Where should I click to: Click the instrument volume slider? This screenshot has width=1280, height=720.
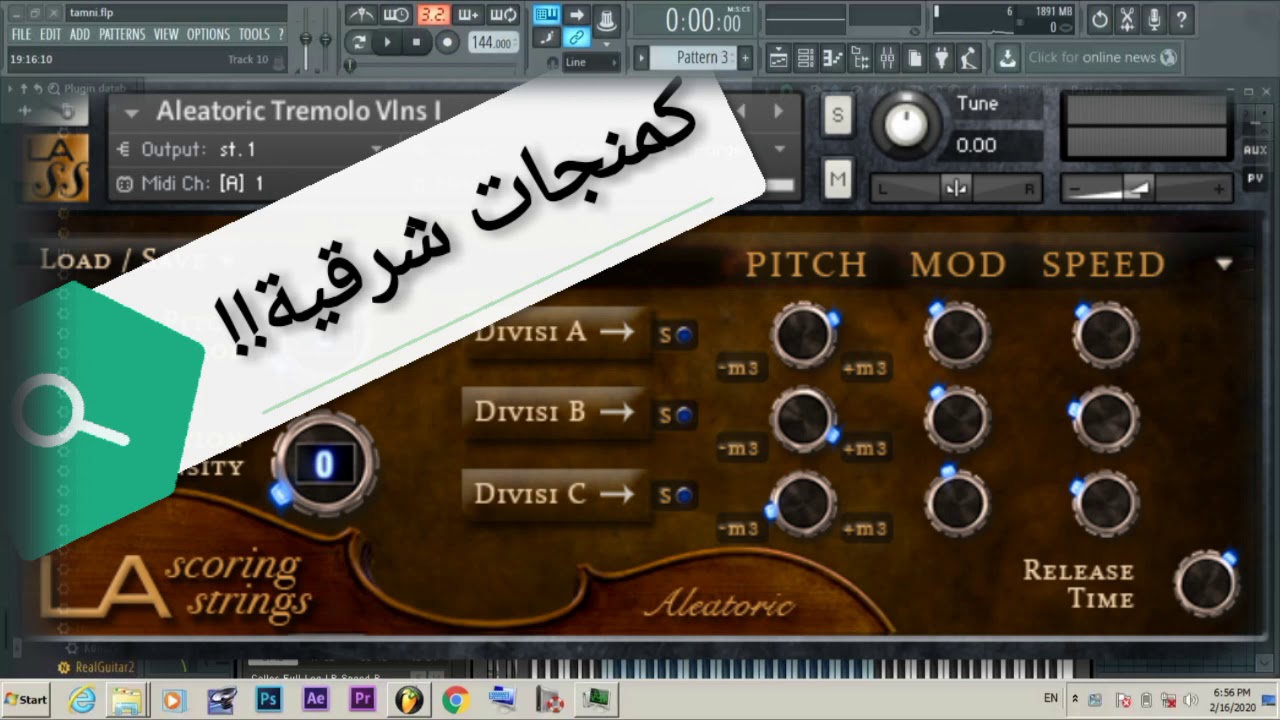coord(1146,189)
